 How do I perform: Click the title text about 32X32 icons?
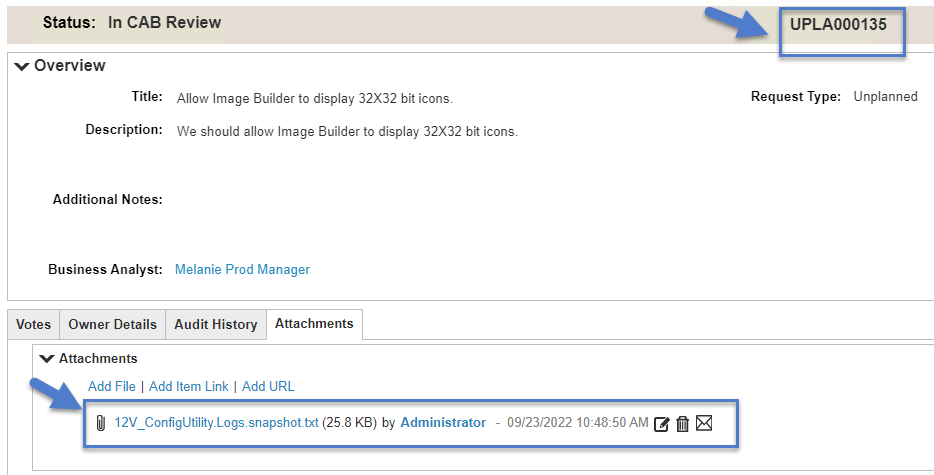coord(315,98)
